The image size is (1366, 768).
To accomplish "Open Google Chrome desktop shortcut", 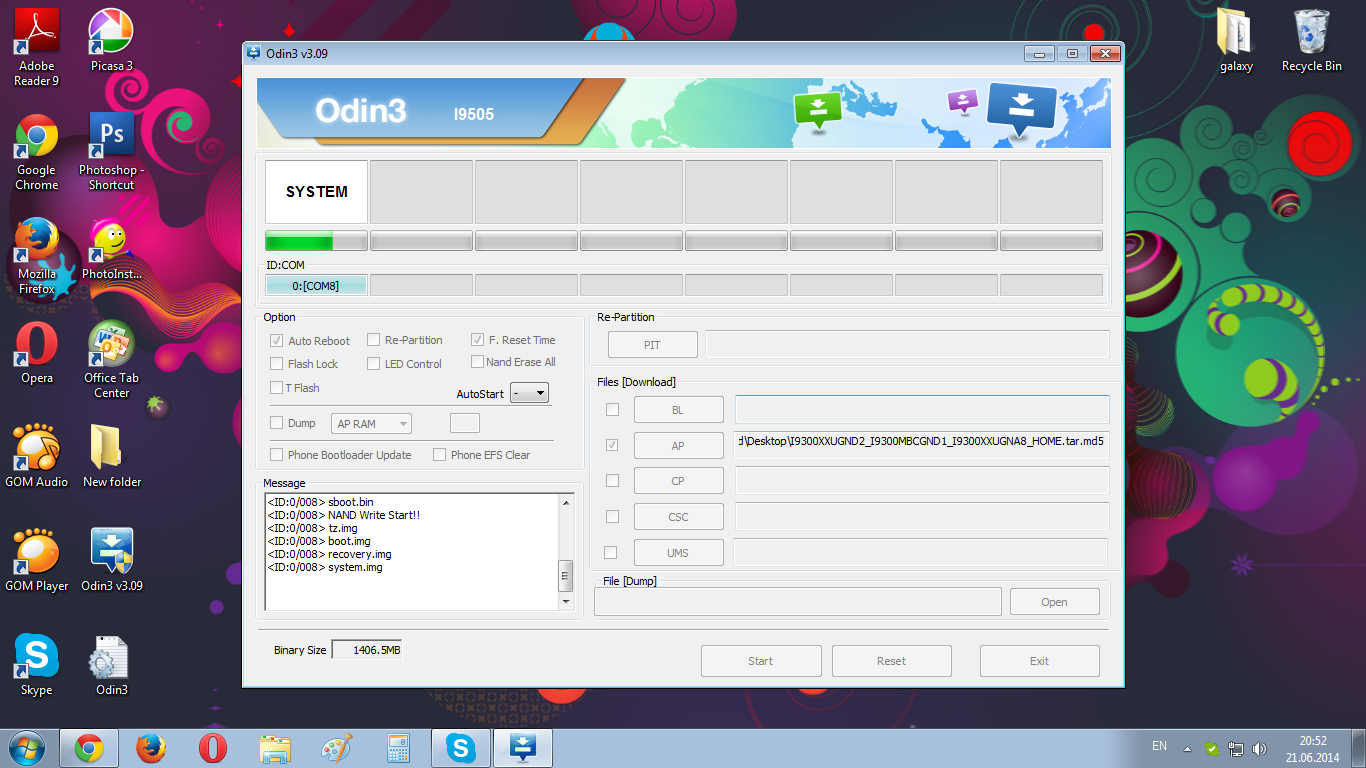I will pos(37,152).
